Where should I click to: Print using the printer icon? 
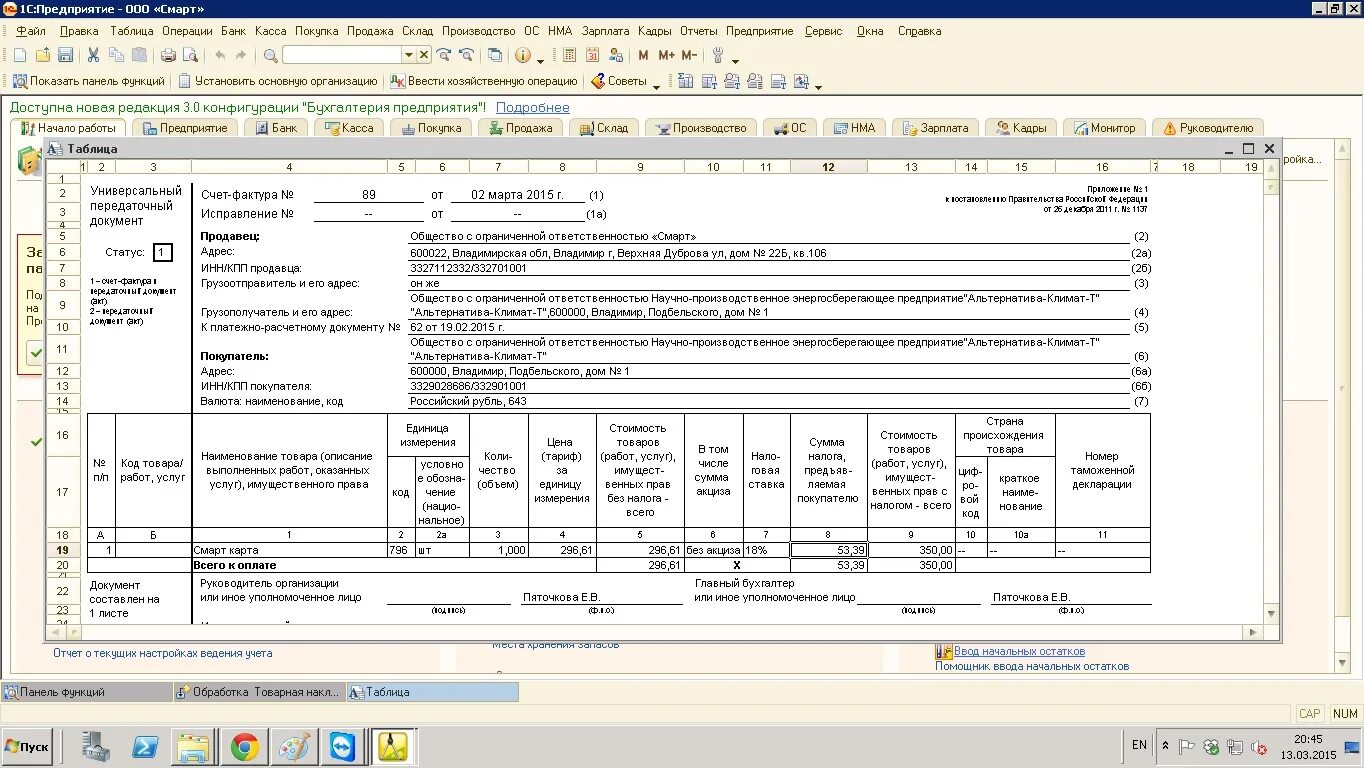168,55
